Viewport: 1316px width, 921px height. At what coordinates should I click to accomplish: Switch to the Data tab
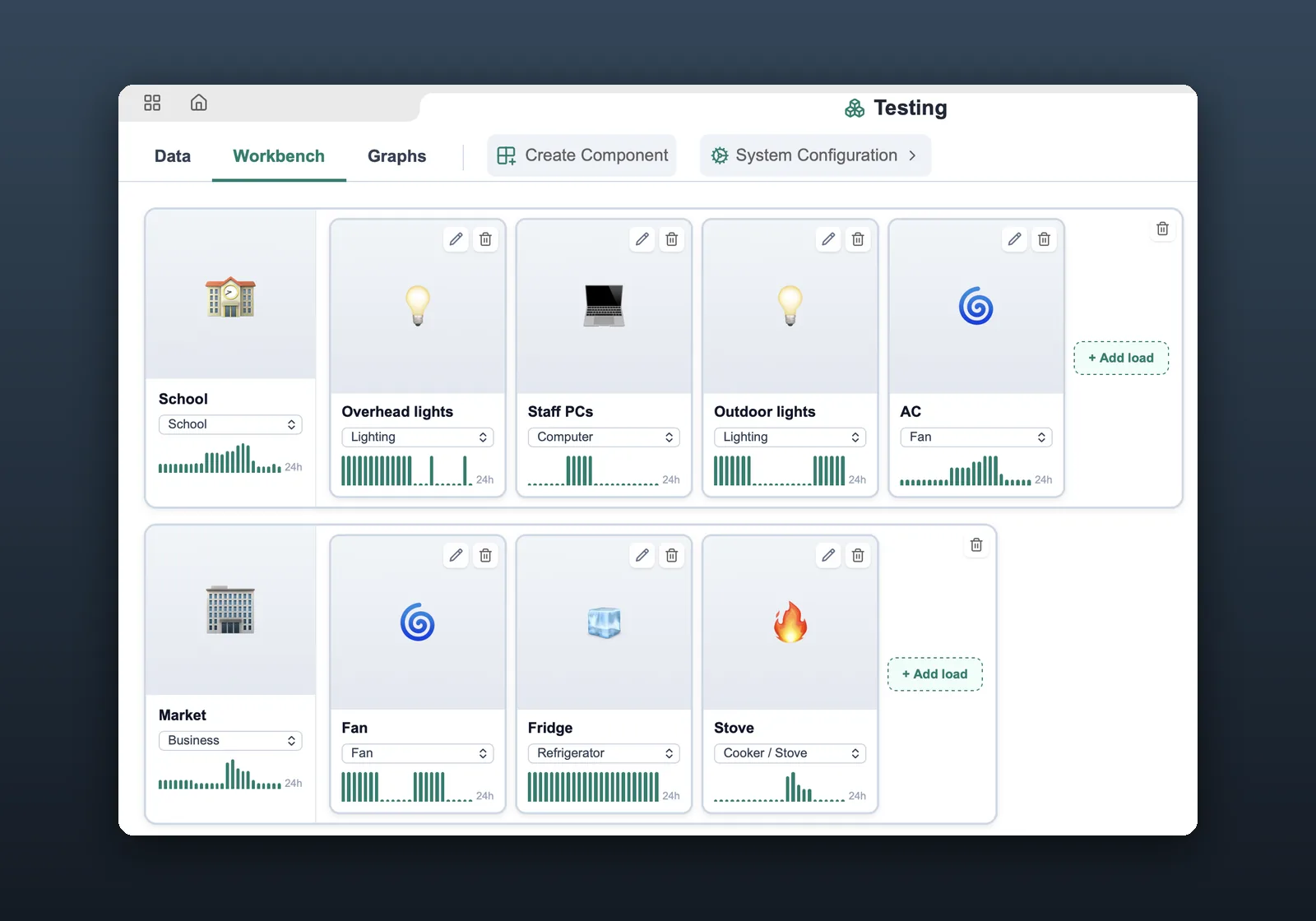[x=173, y=156]
